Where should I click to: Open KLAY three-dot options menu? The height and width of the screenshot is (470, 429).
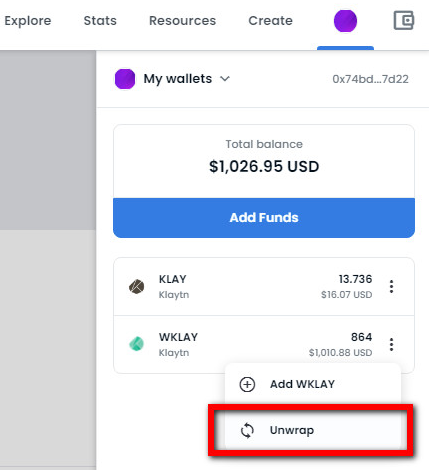point(391,287)
